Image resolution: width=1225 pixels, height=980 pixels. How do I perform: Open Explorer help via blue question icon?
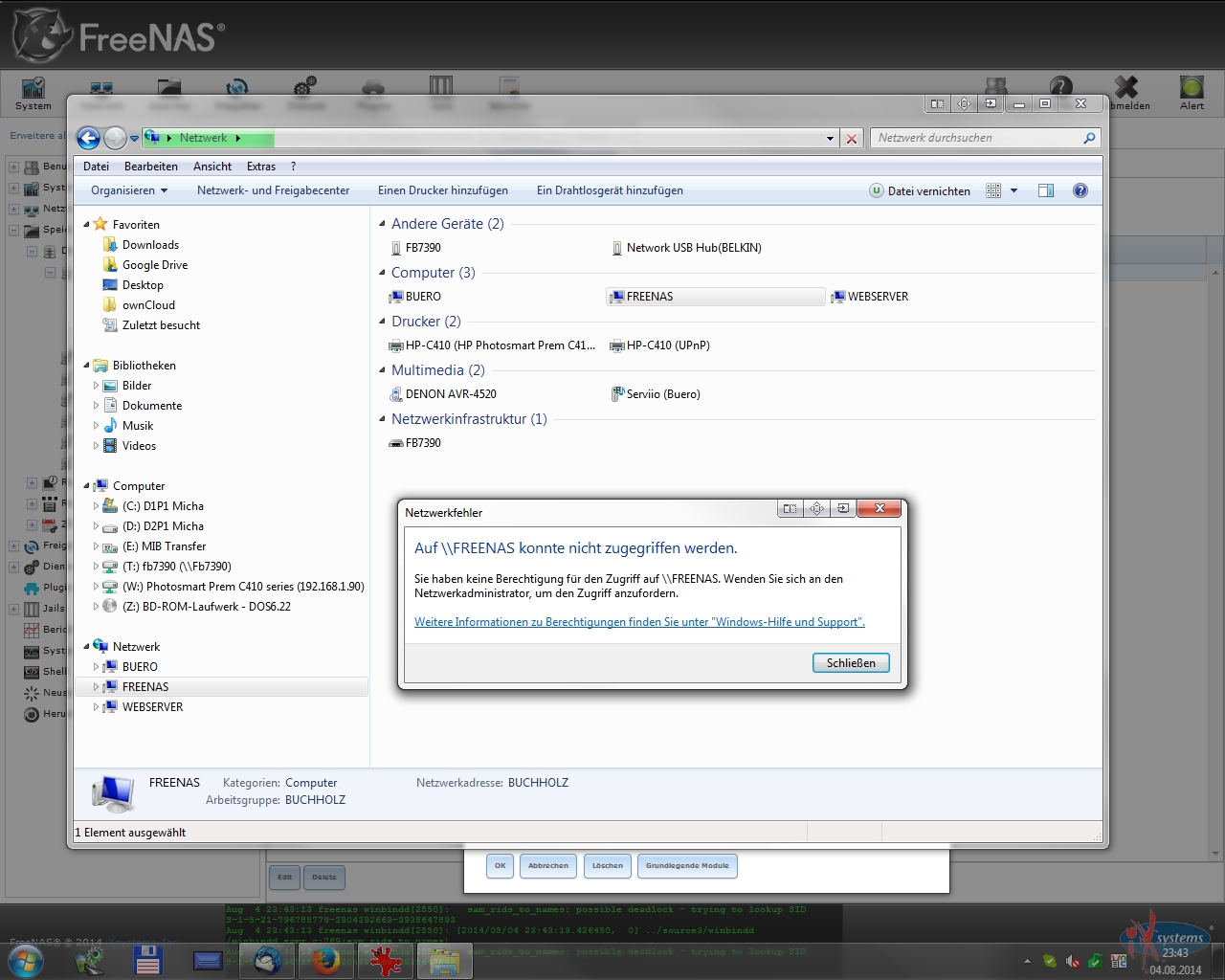click(x=1080, y=190)
